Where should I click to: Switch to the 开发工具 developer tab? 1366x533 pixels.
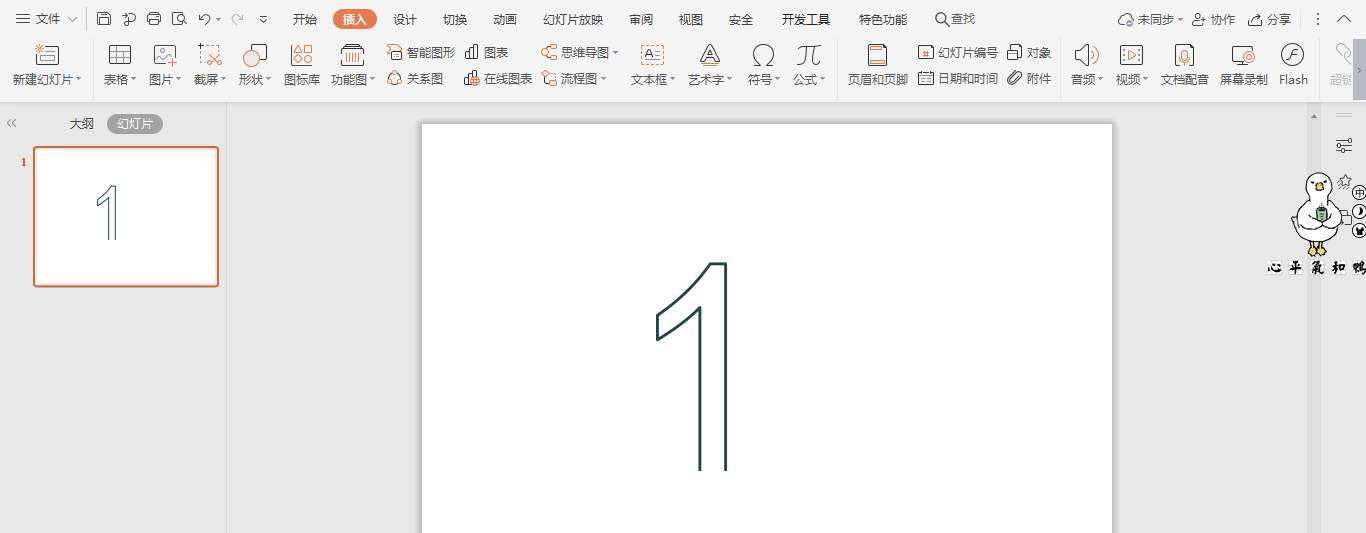click(806, 19)
